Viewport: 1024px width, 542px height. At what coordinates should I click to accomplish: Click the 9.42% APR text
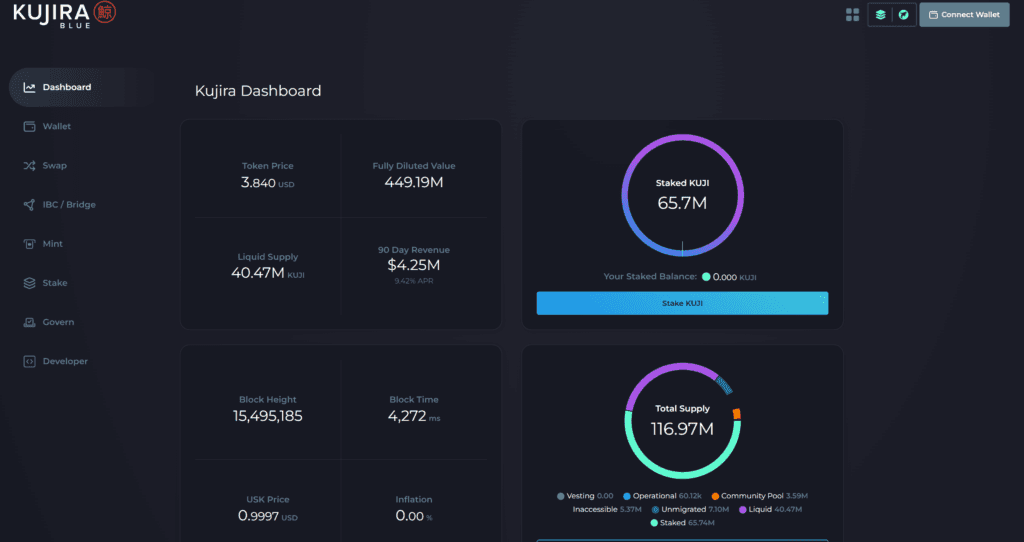pyautogui.click(x=413, y=281)
